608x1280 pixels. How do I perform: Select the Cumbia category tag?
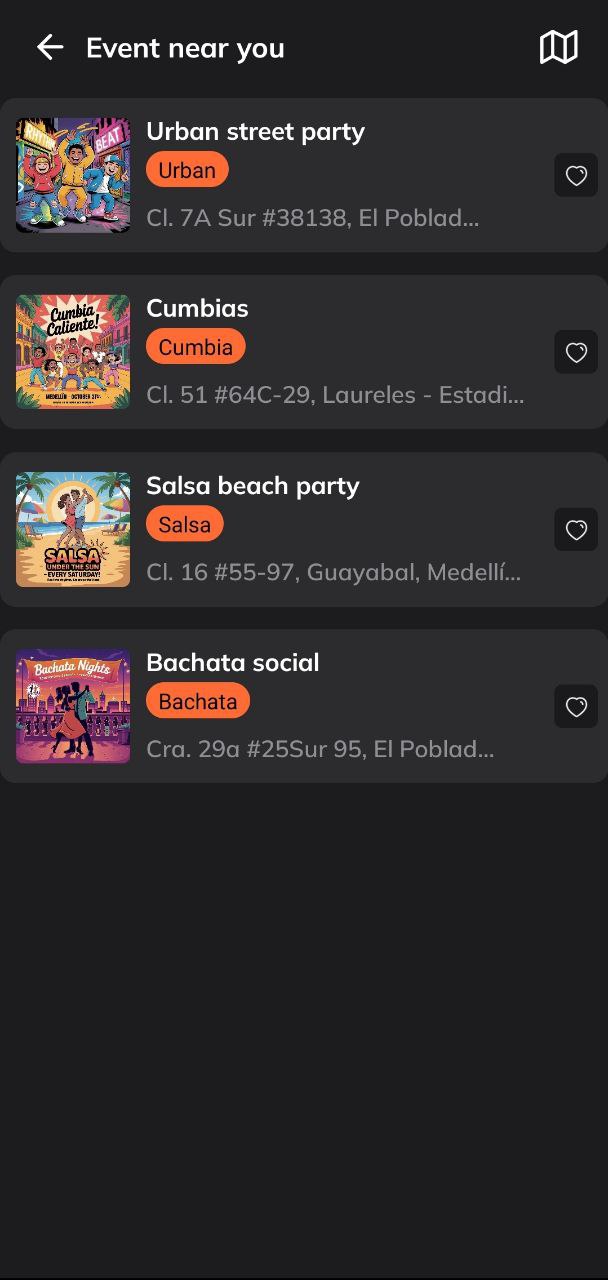195,347
